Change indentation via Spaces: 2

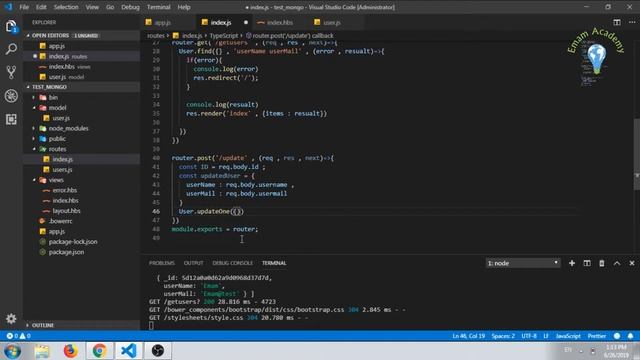pos(503,336)
